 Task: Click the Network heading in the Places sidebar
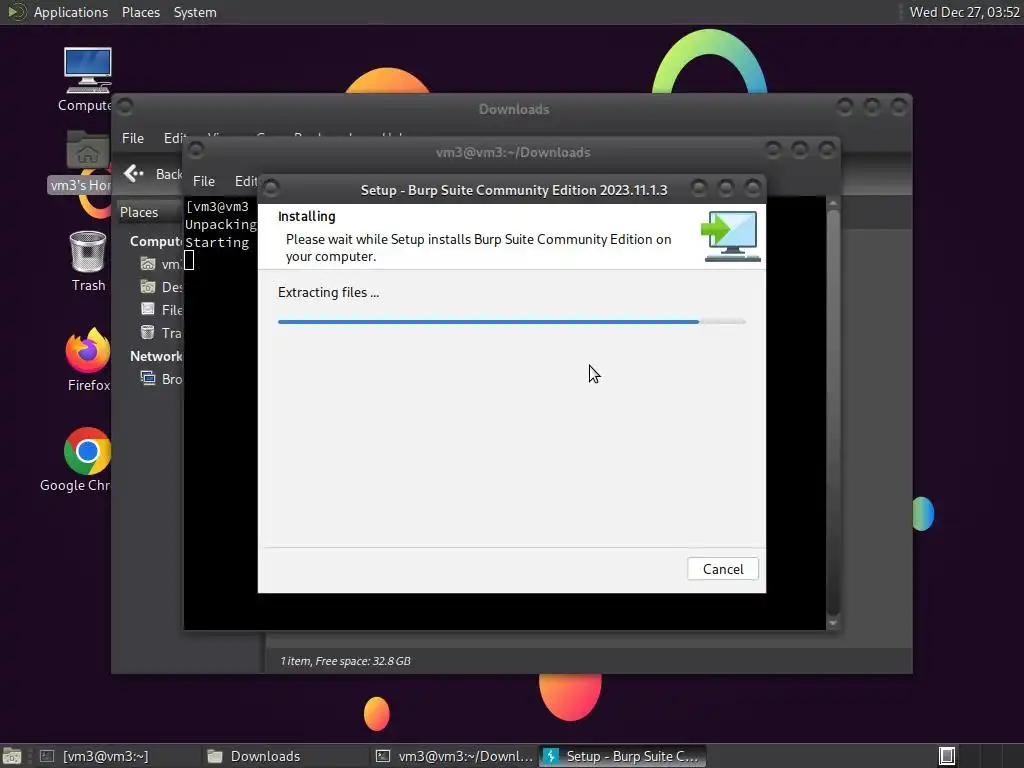tap(155, 356)
